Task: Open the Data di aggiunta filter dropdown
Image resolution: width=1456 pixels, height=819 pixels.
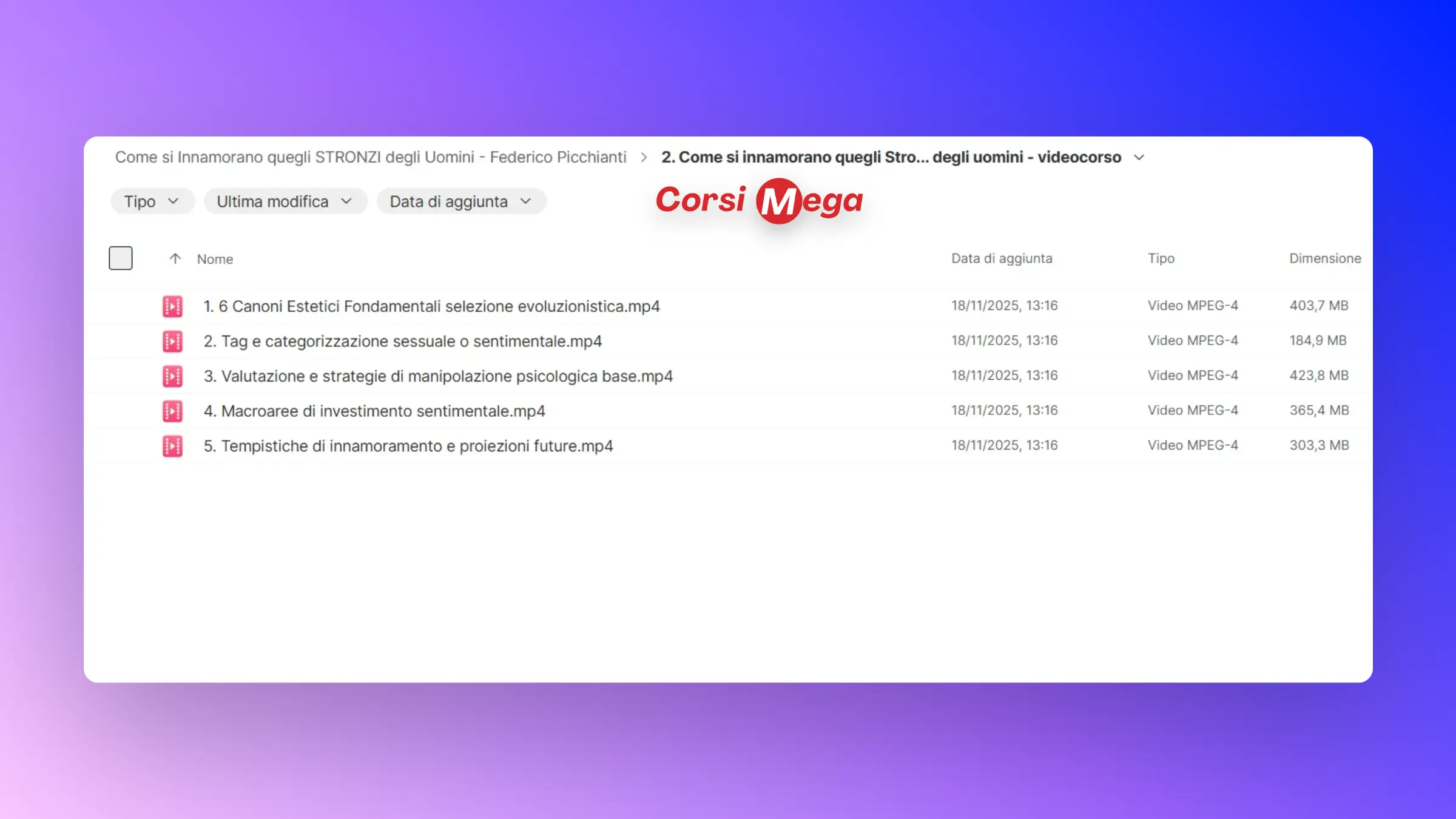Action: click(460, 201)
